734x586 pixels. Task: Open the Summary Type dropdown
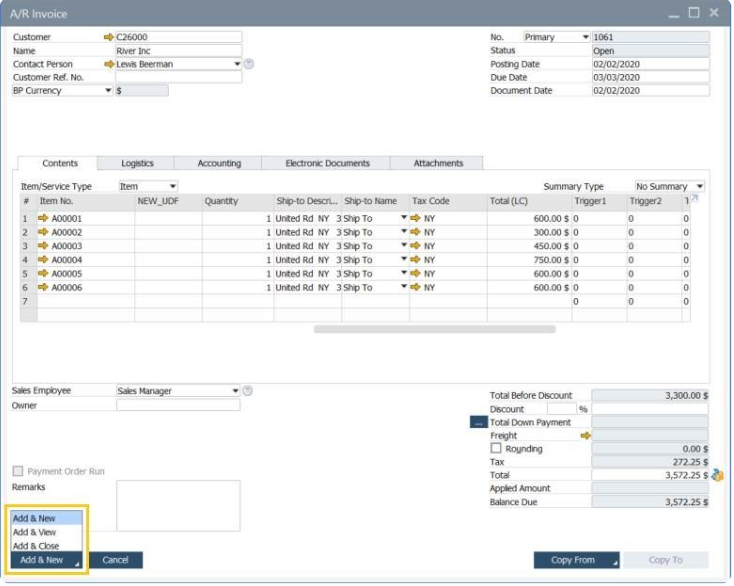(699, 186)
